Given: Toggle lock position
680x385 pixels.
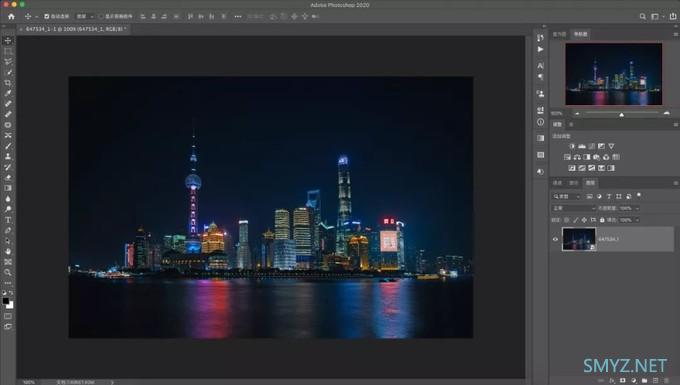Looking at the screenshot, I should point(584,220).
